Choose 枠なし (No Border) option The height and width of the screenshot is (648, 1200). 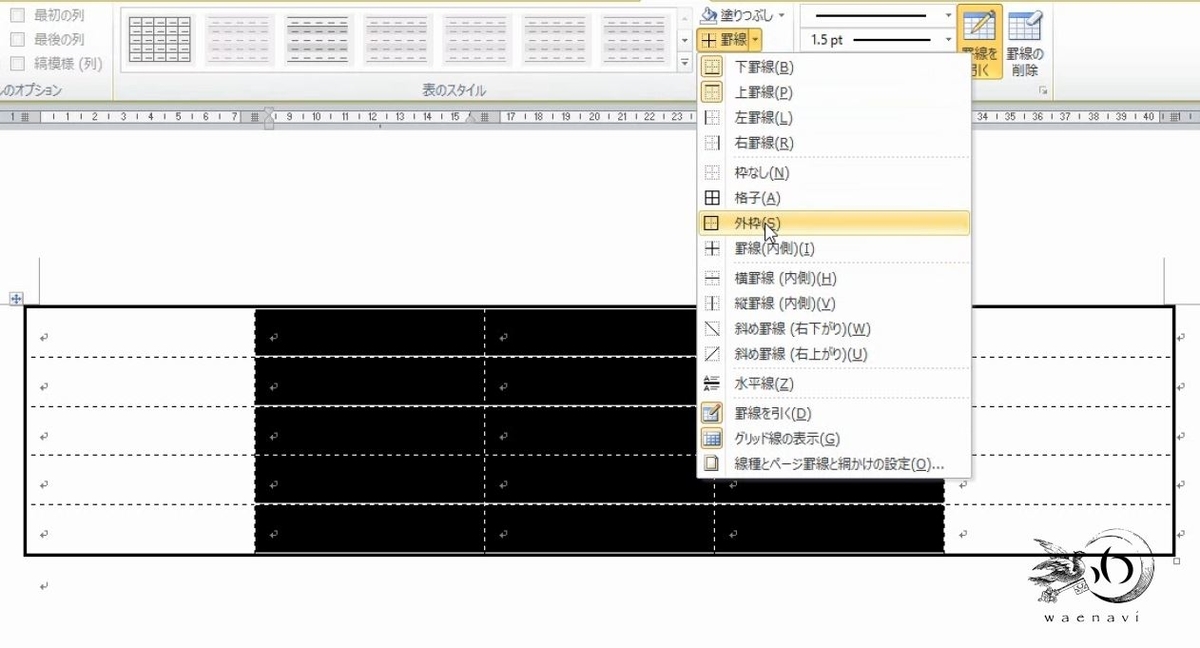point(760,171)
